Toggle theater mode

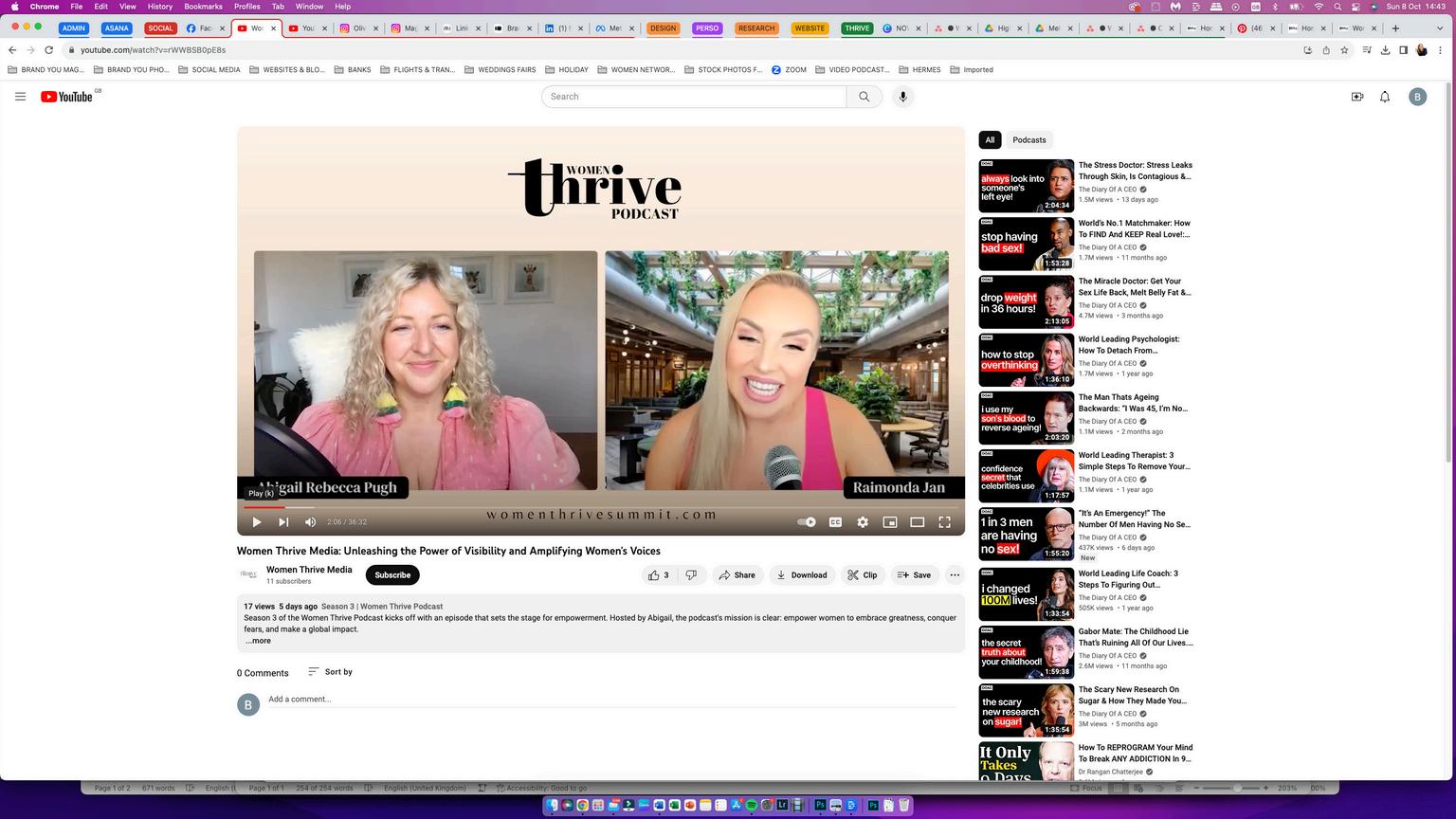click(918, 521)
